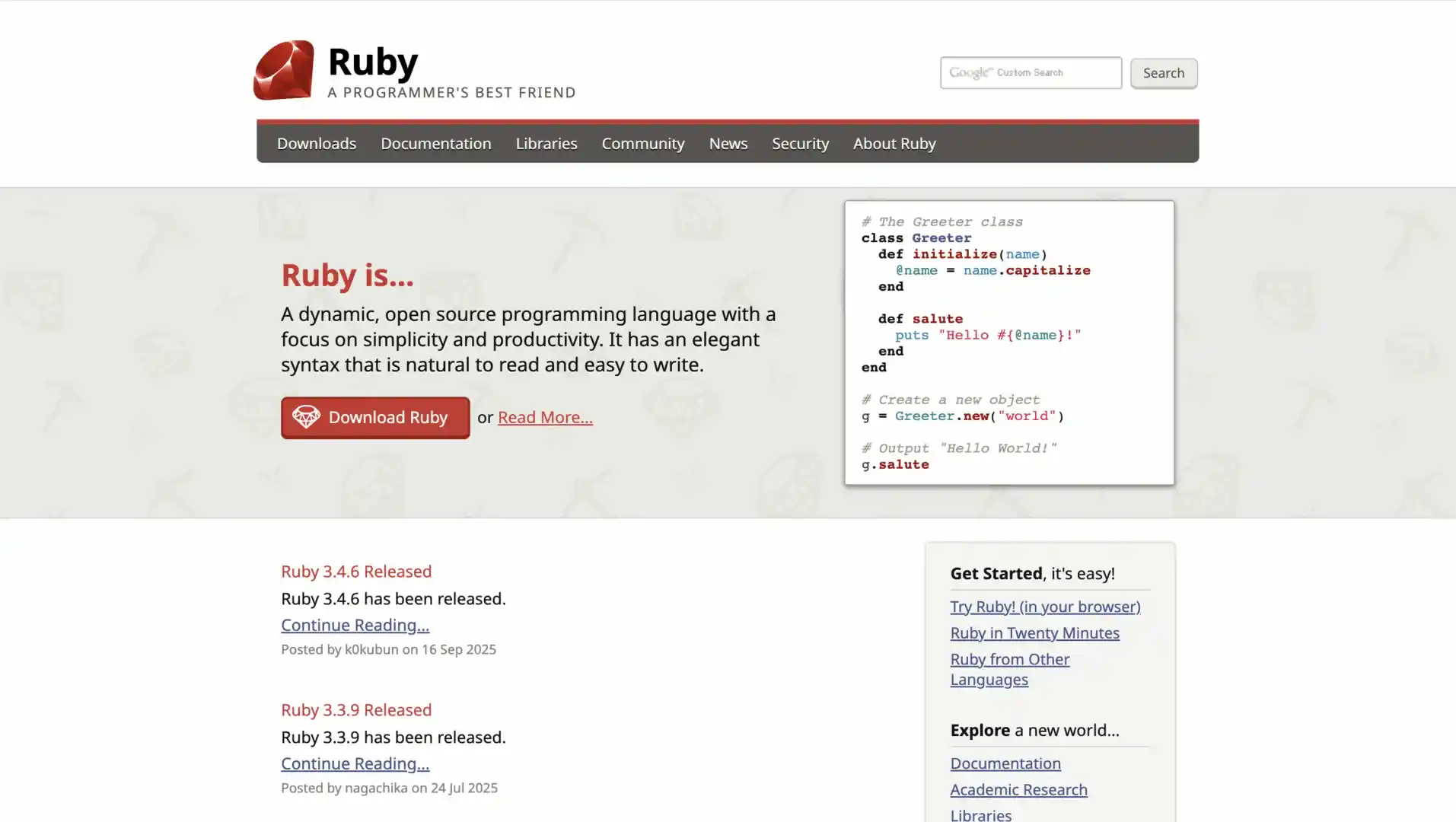Viewport: 1456px width, 822px height.
Task: Open the Ruby 3.3.9 Released headline
Action: click(x=356, y=709)
